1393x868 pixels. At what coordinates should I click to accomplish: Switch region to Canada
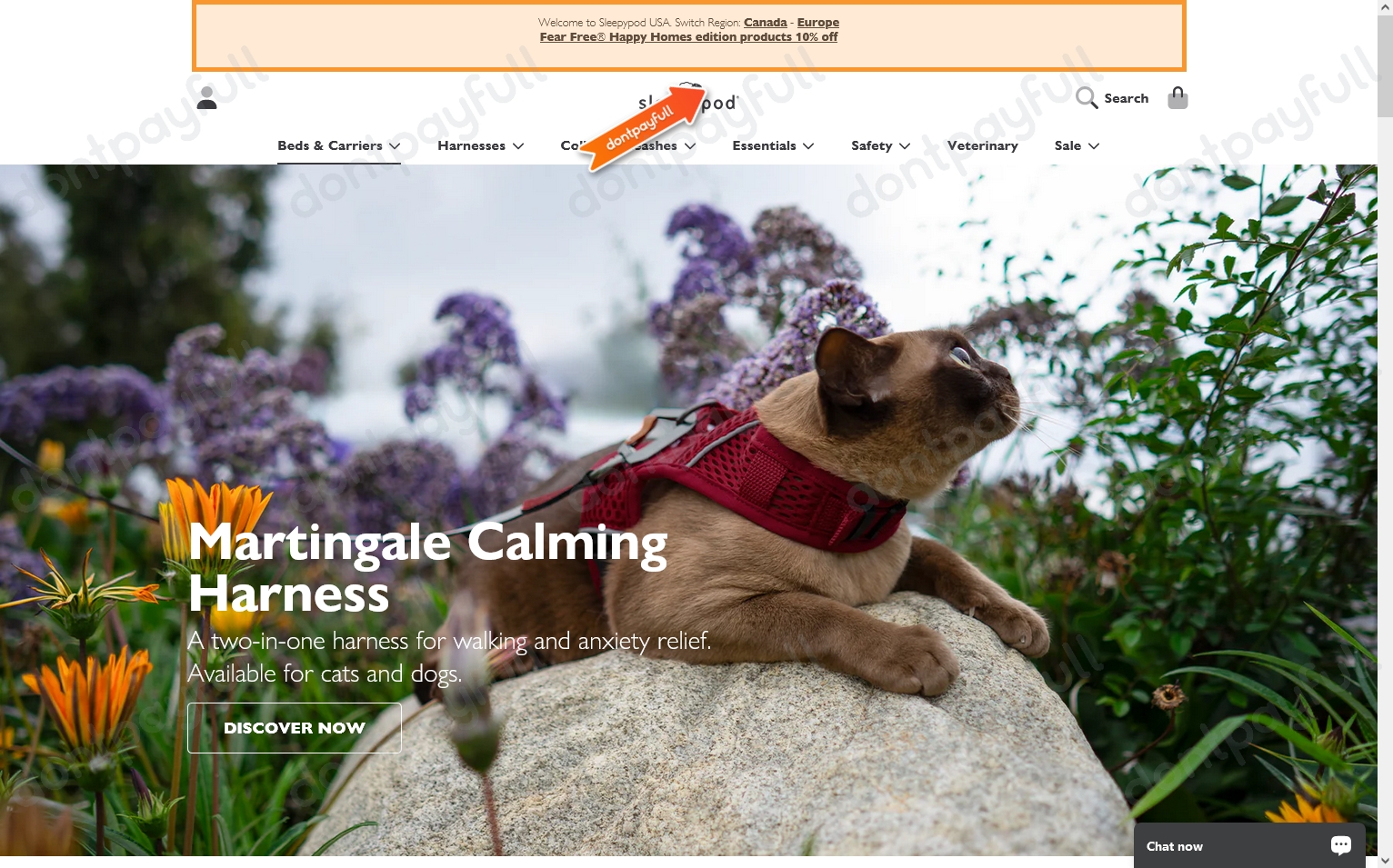coord(766,23)
